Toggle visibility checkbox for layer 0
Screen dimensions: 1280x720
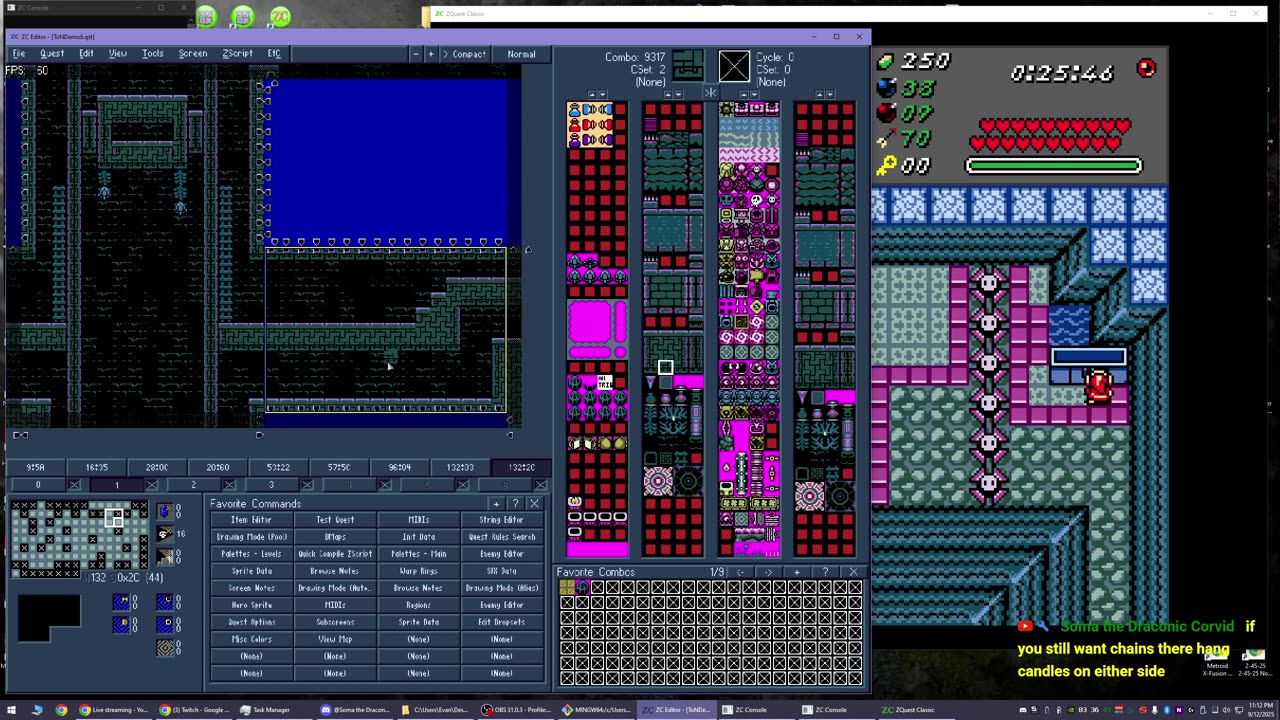point(74,485)
